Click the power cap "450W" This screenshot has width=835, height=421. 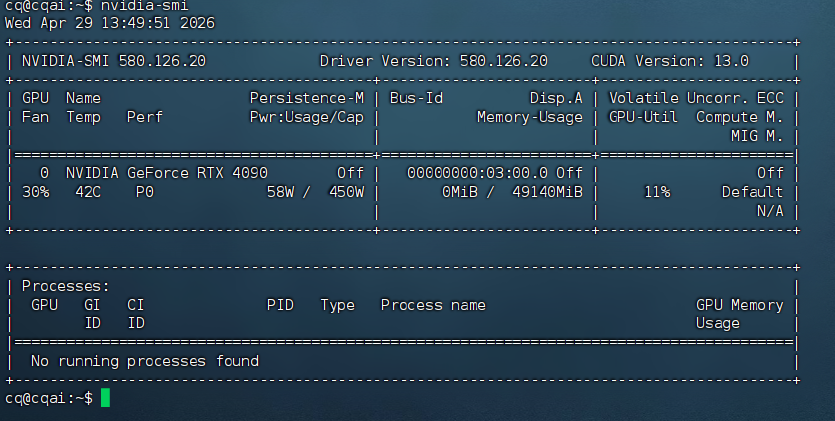click(346, 192)
